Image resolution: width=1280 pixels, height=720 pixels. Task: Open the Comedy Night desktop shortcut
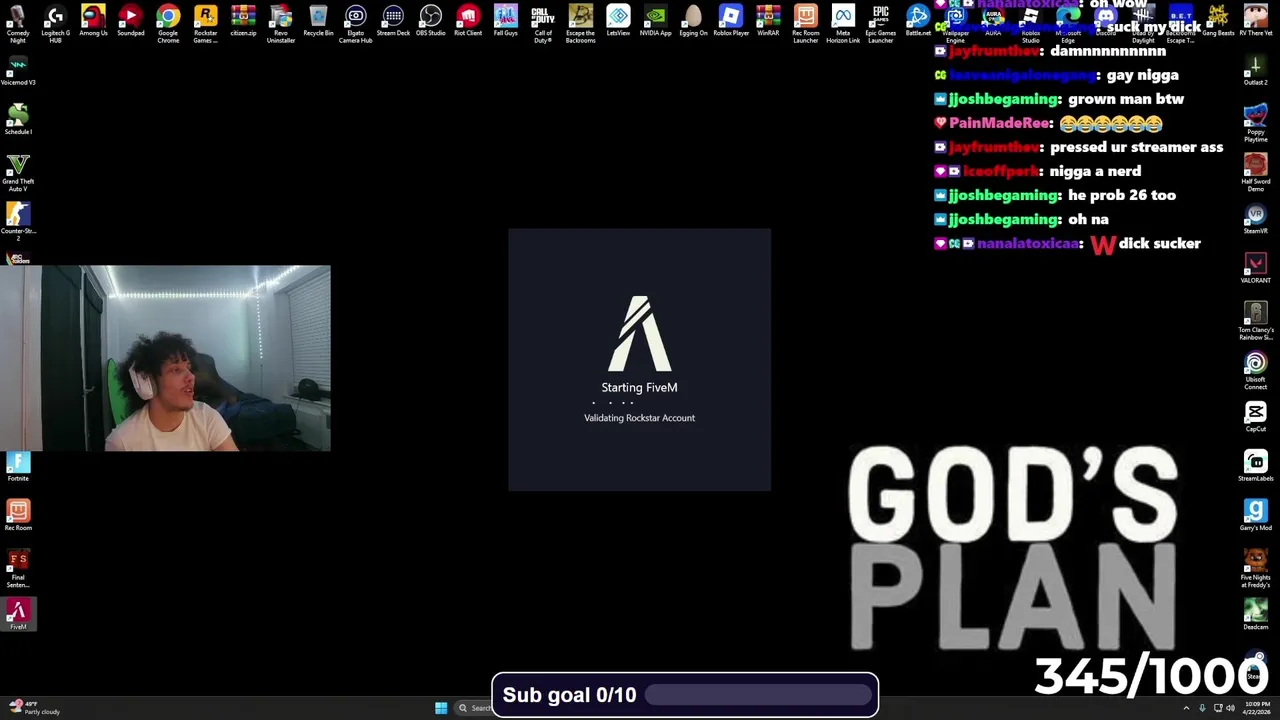[x=18, y=22]
